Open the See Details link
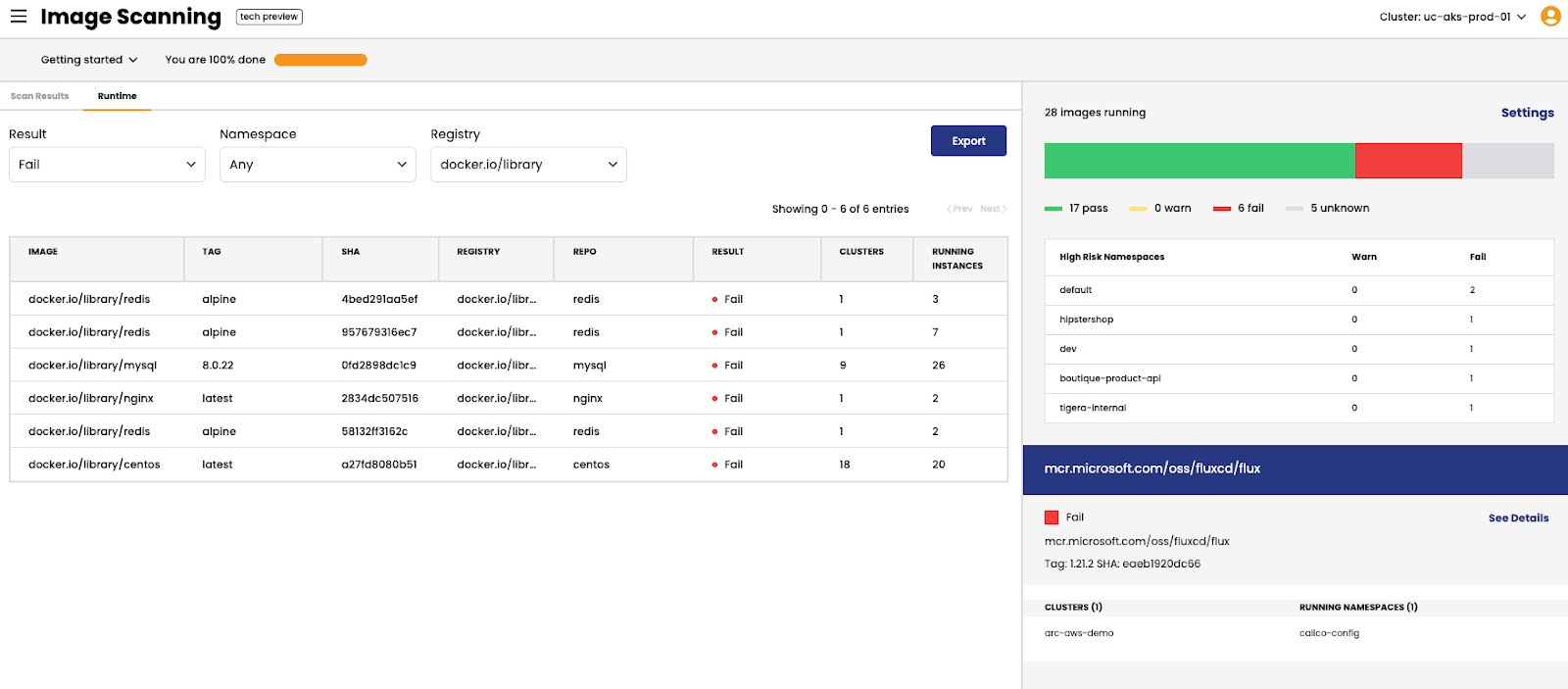The image size is (1568, 689). (1519, 518)
